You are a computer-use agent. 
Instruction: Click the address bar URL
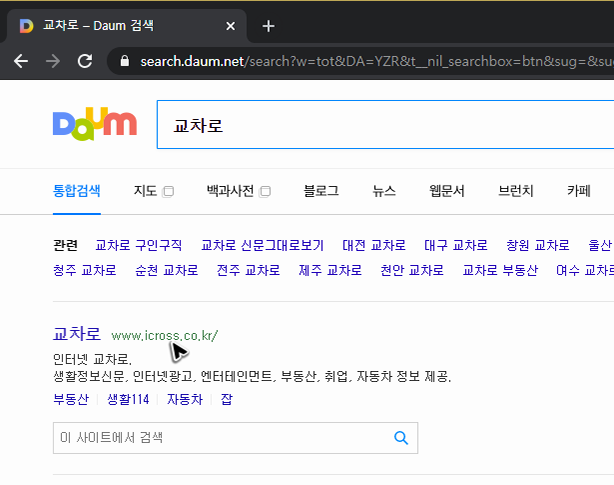point(377,61)
